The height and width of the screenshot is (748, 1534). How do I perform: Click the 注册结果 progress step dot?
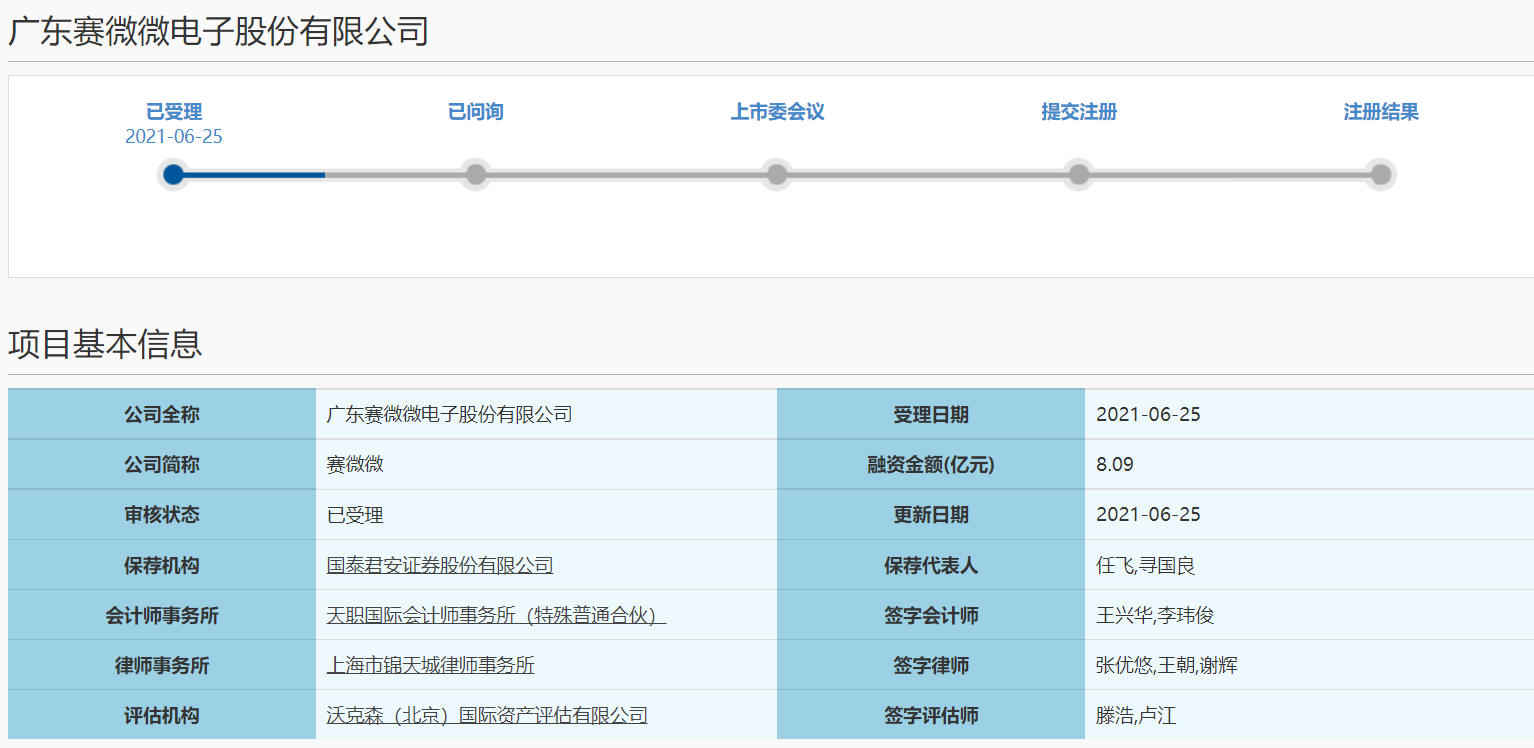(1381, 175)
